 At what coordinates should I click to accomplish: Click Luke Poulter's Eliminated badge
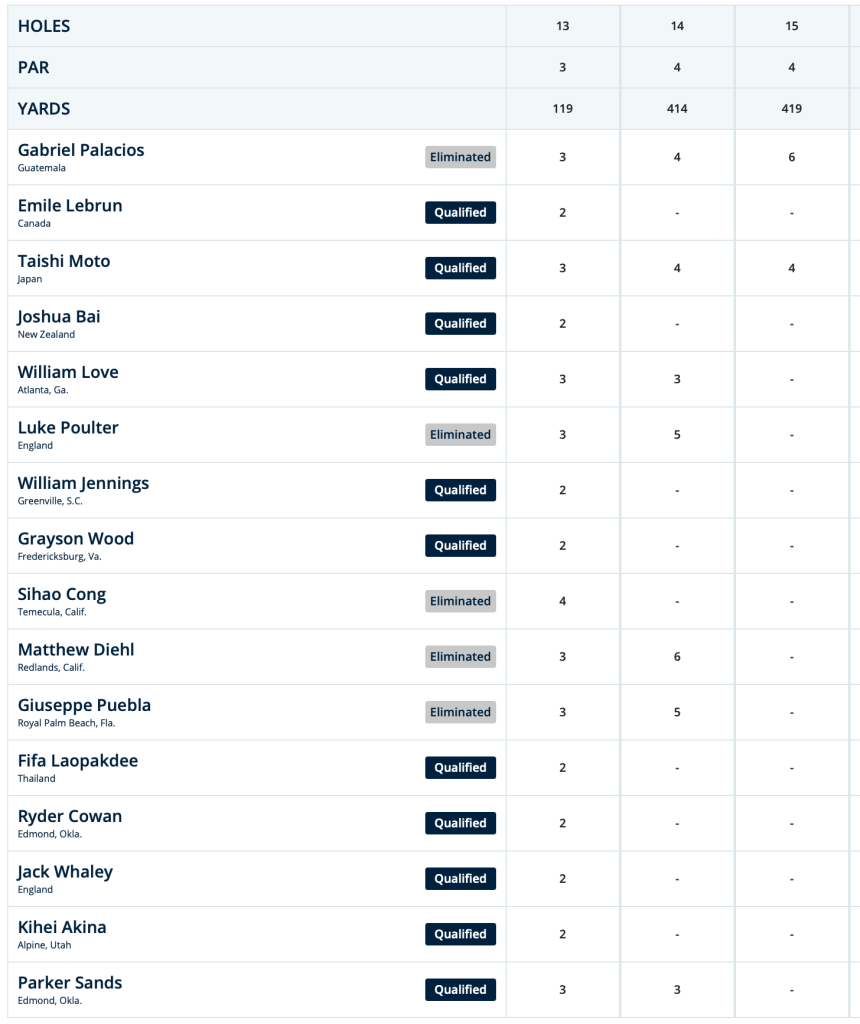pos(460,434)
